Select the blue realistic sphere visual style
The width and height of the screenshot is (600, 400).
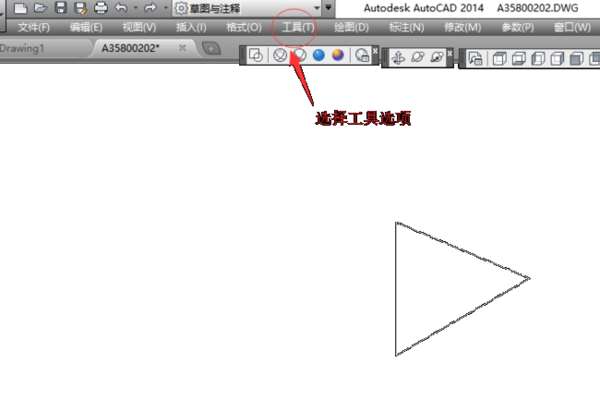[318, 56]
